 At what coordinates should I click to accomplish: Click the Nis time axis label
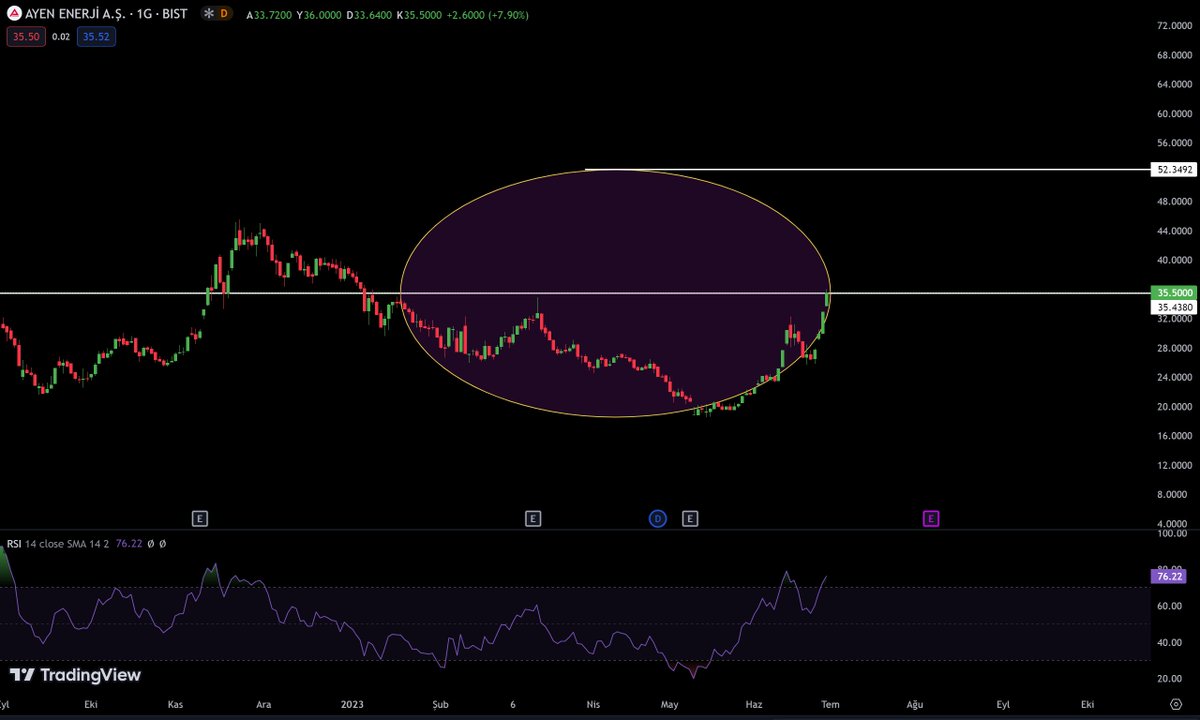pyautogui.click(x=595, y=704)
